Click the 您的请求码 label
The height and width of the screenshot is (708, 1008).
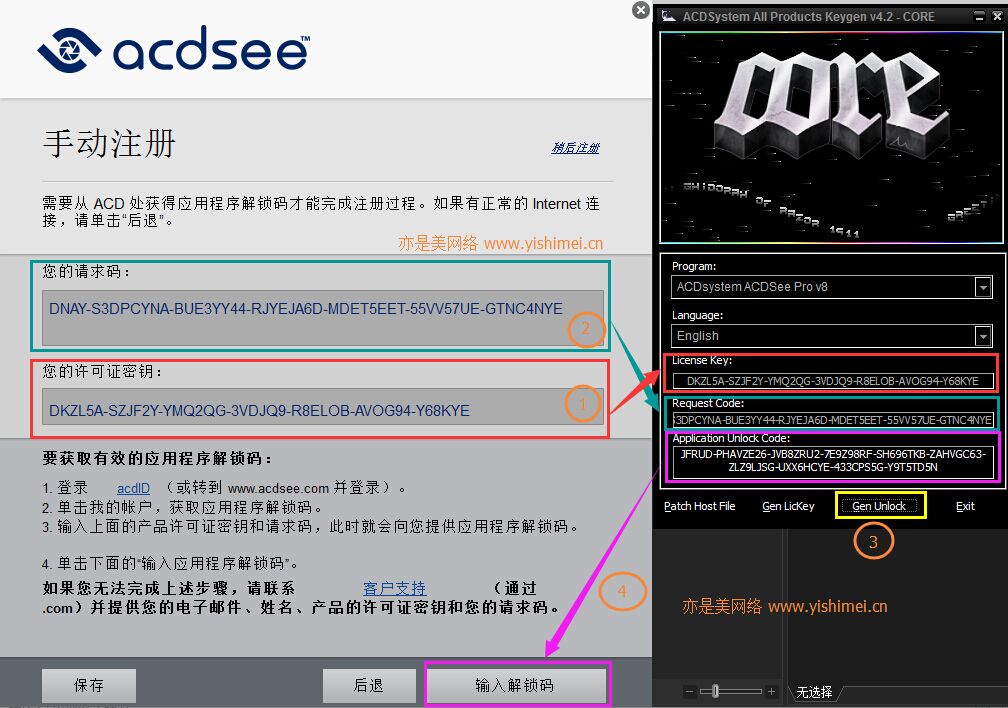click(x=87, y=272)
